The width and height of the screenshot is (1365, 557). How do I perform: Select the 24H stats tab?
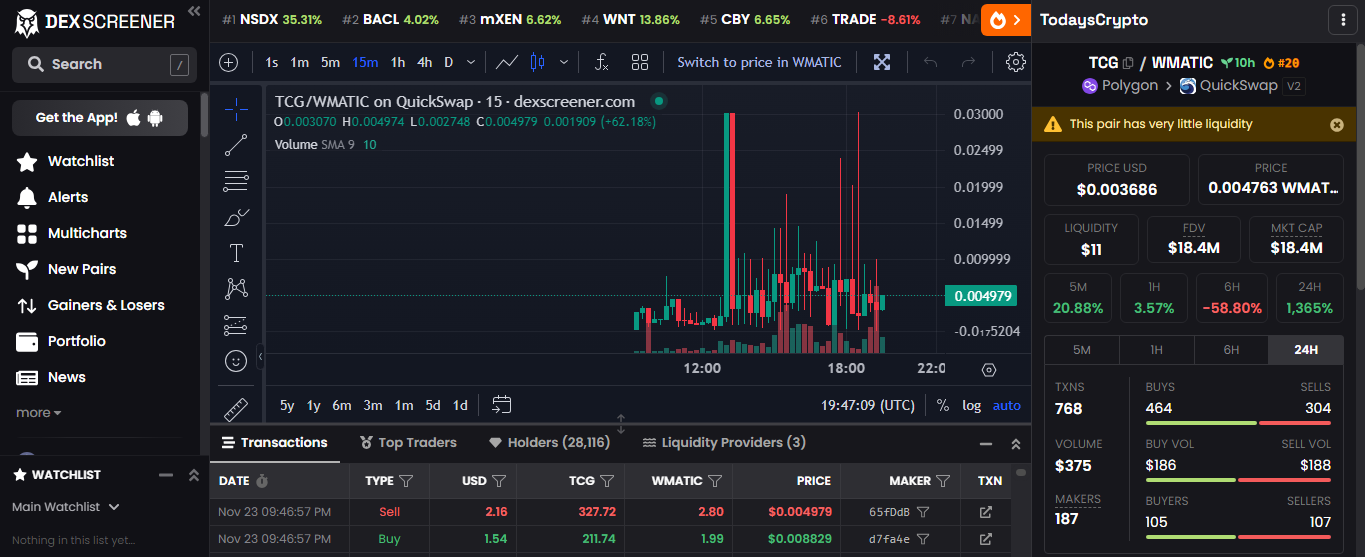(1306, 350)
